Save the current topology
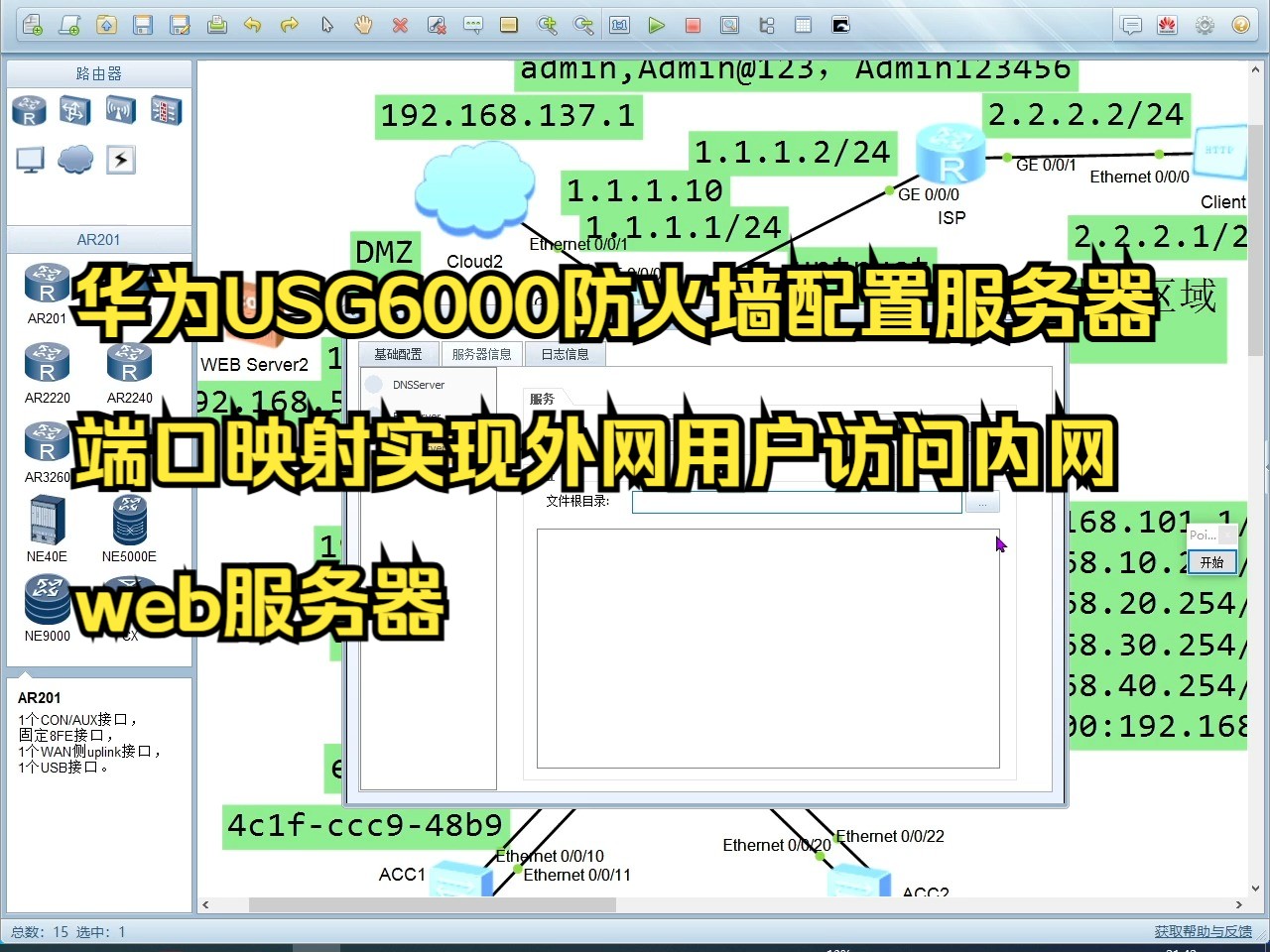Image resolution: width=1270 pixels, height=952 pixels. [x=143, y=25]
